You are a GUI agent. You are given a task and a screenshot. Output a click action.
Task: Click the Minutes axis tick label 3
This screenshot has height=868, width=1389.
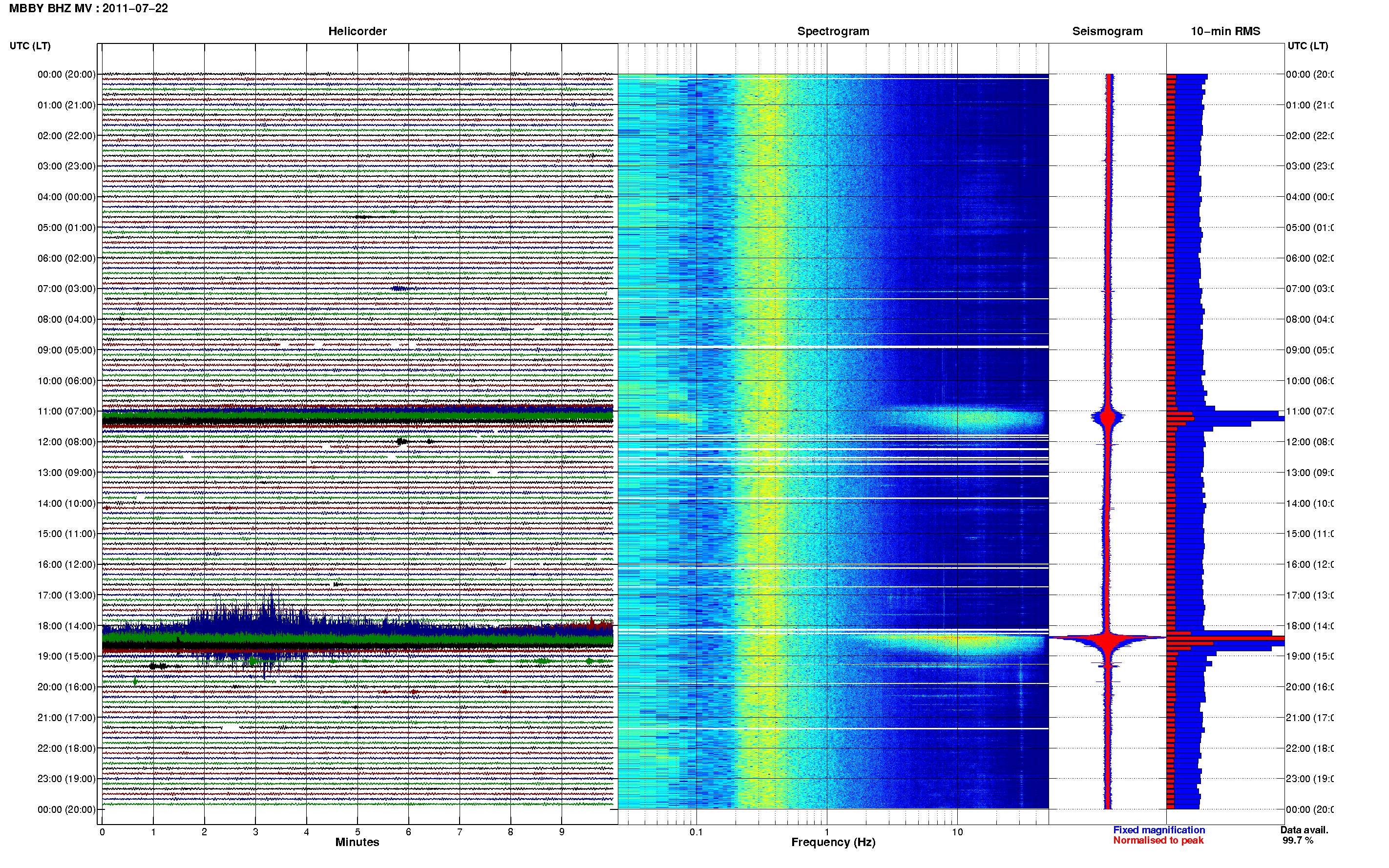tap(255, 832)
